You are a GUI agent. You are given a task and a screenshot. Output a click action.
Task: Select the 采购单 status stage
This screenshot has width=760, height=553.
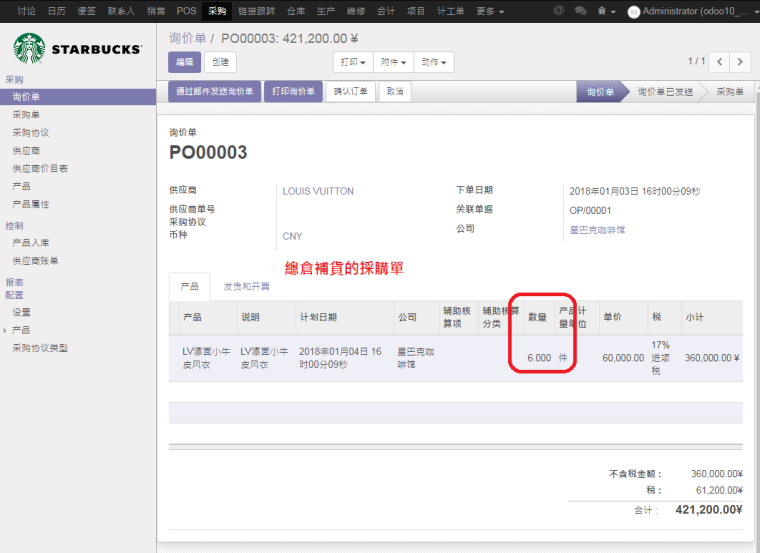point(730,92)
